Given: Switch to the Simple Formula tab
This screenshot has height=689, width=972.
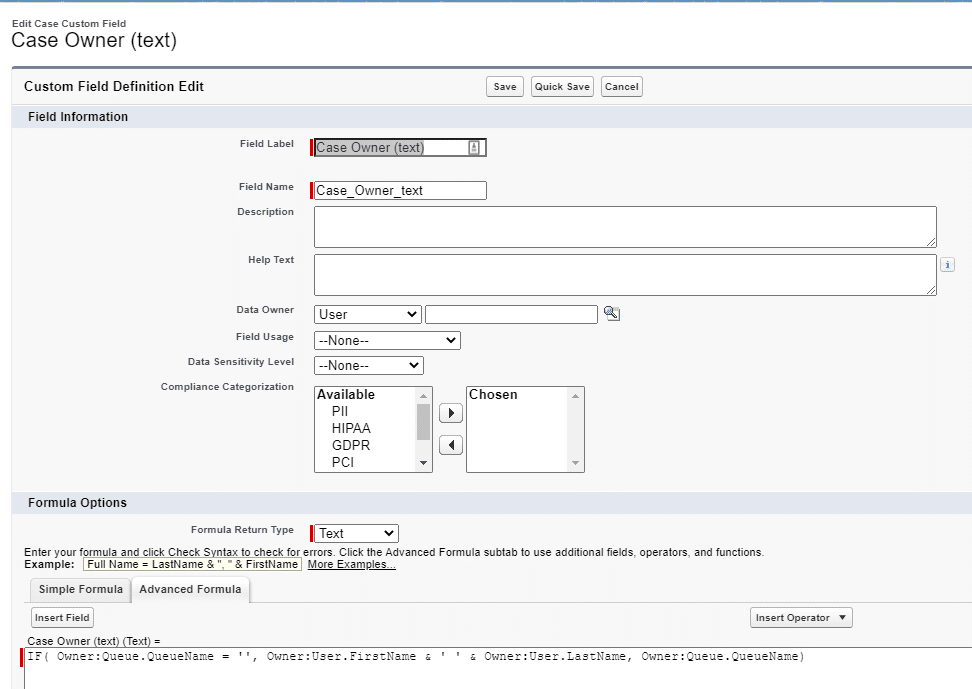Looking at the screenshot, I should tap(81, 589).
